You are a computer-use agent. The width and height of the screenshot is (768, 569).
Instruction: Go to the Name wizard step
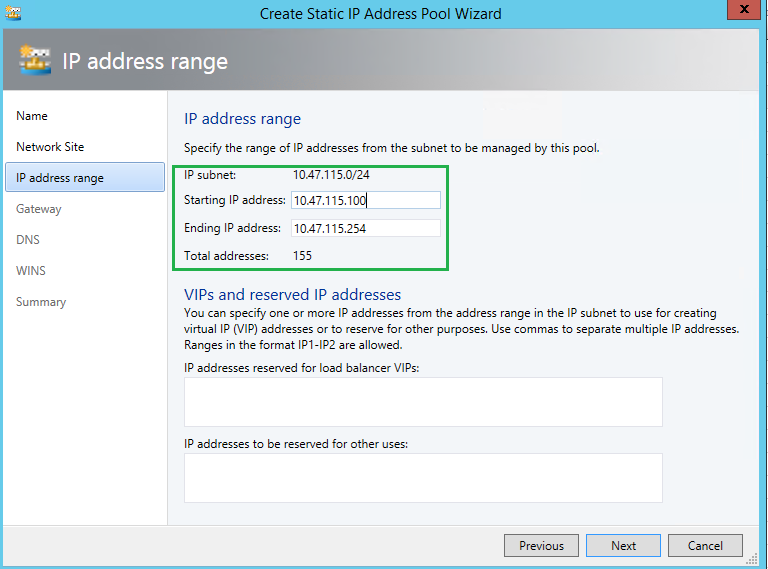click(x=32, y=116)
